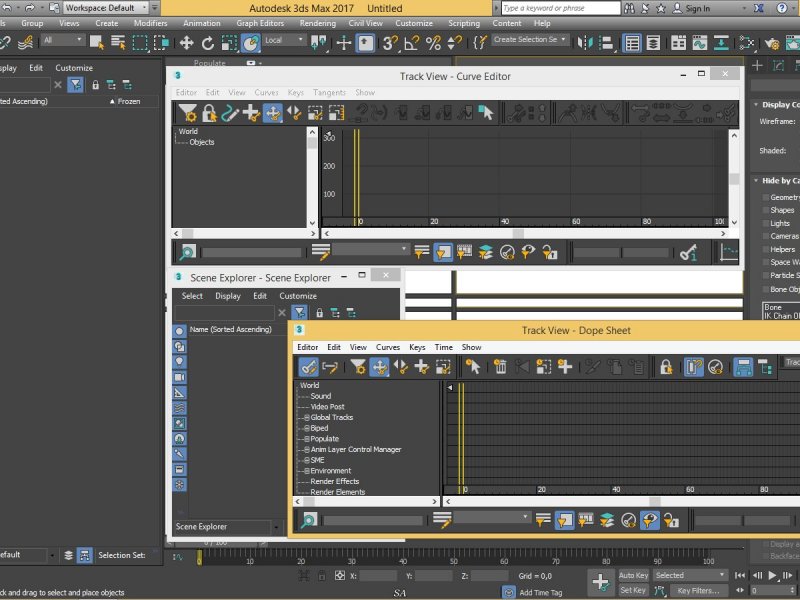Toggle Auto Key animation mode

pyautogui.click(x=633, y=576)
